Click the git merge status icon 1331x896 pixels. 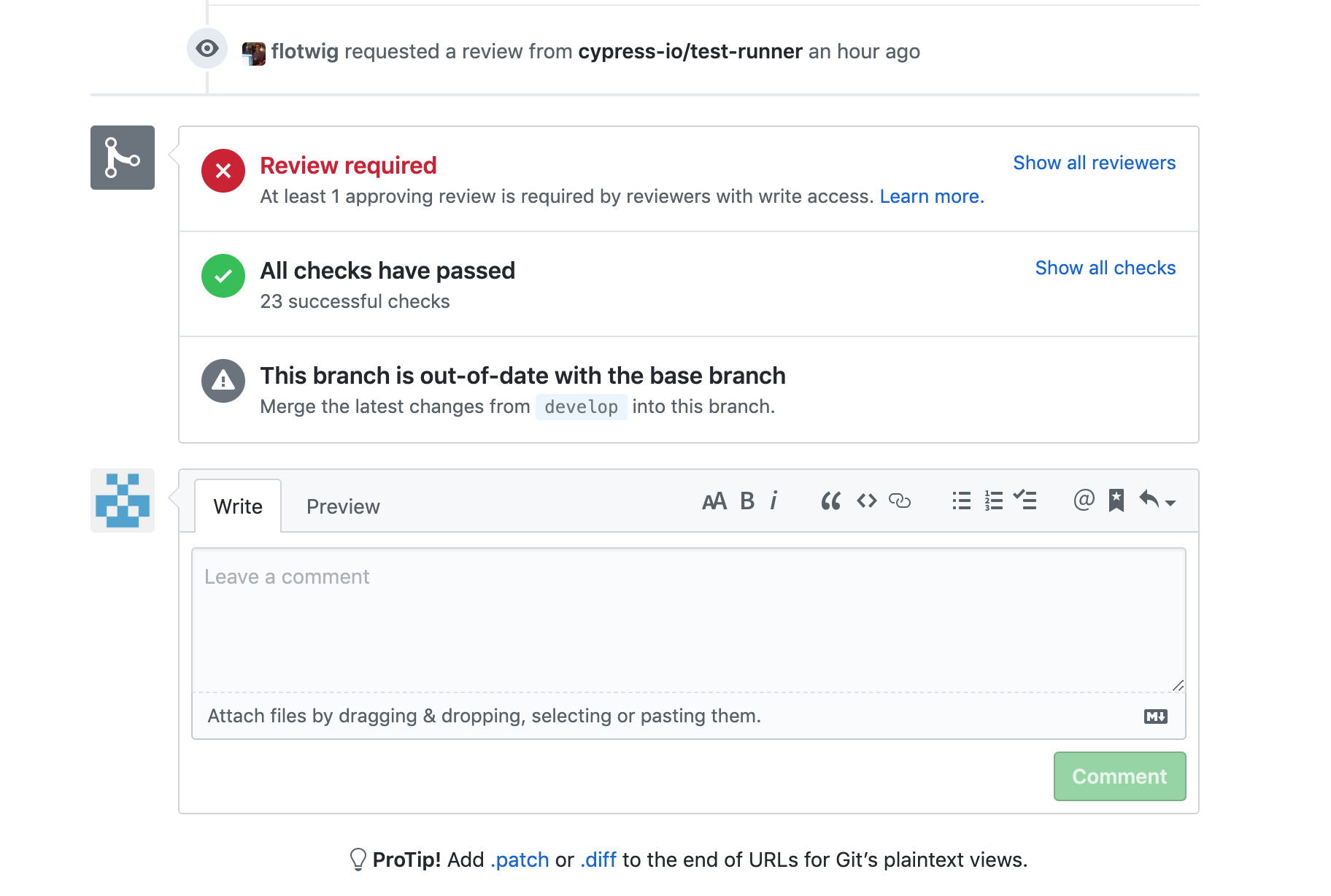point(122,158)
